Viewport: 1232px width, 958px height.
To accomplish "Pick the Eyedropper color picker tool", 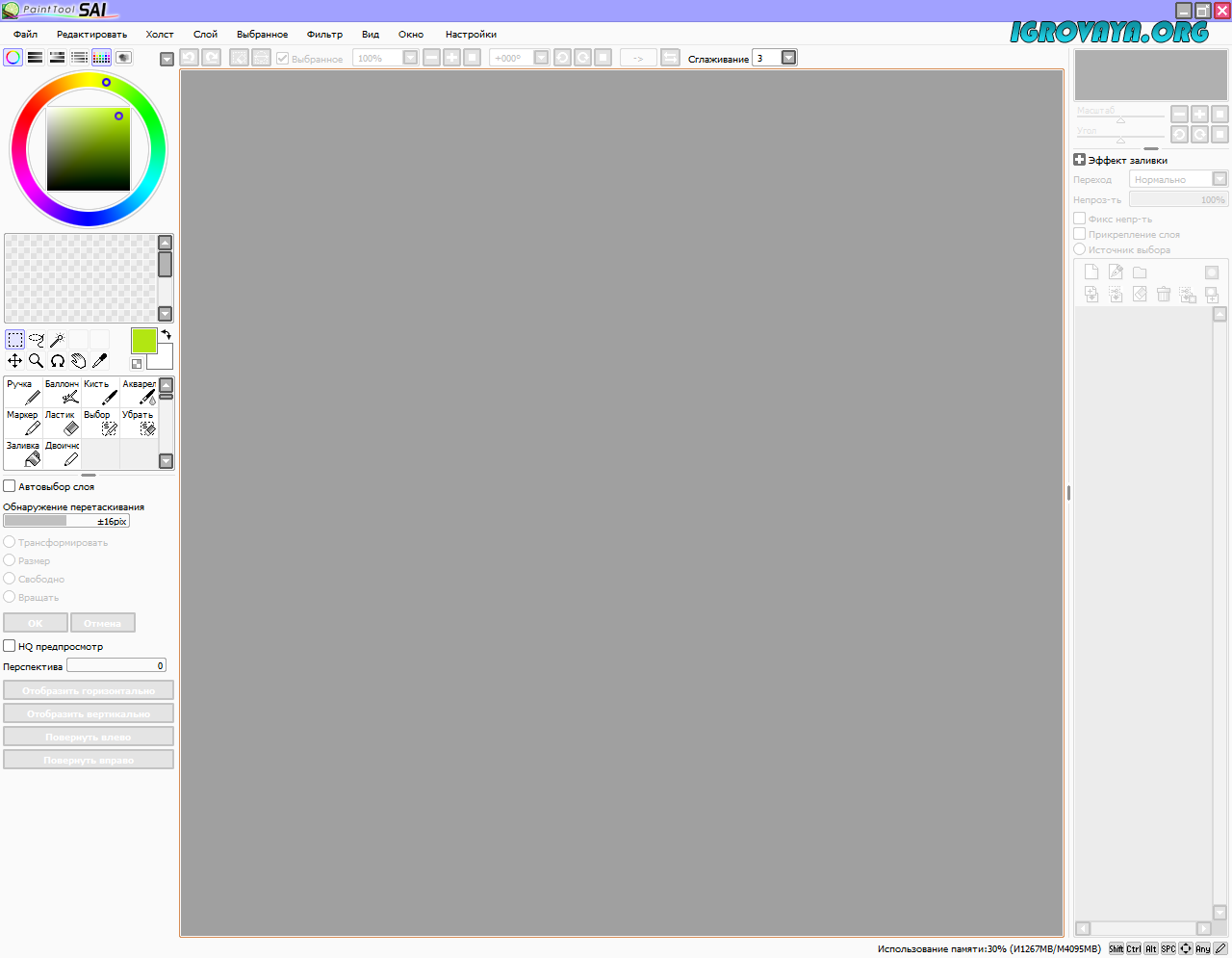I will click(x=100, y=361).
